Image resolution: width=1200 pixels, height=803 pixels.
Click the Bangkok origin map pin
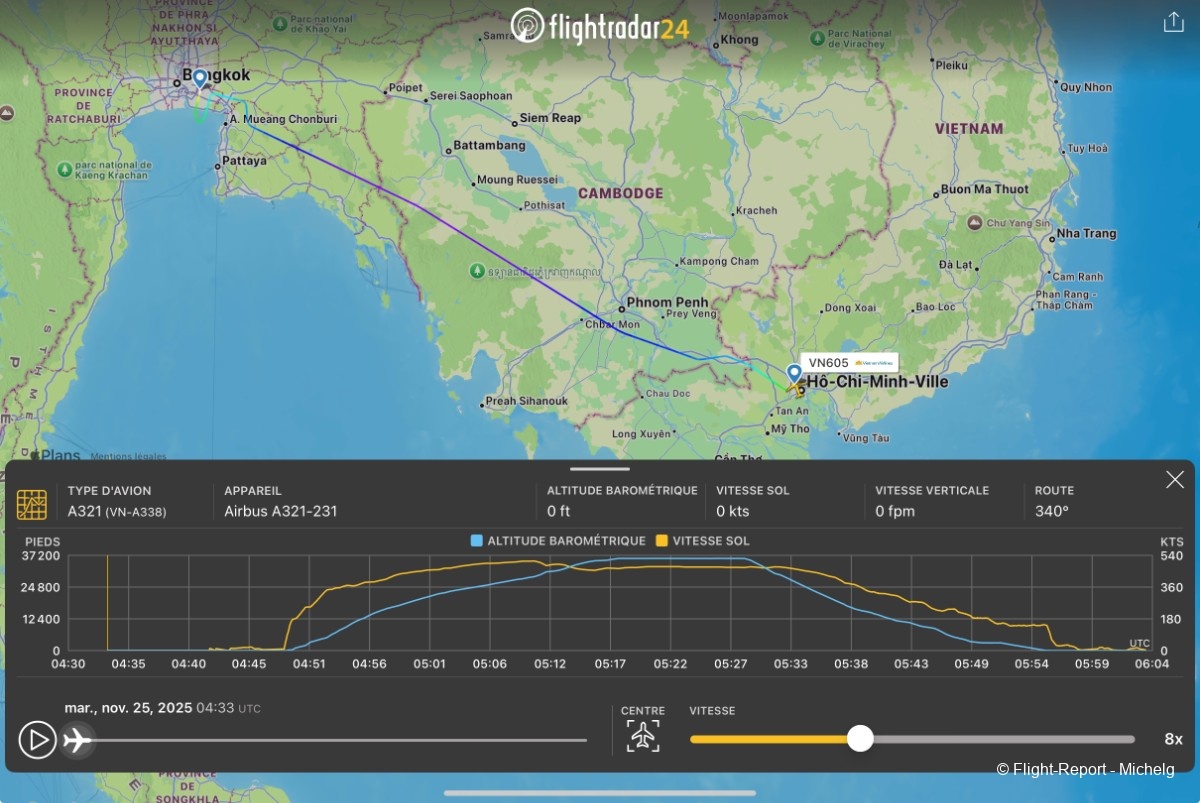tap(200, 78)
